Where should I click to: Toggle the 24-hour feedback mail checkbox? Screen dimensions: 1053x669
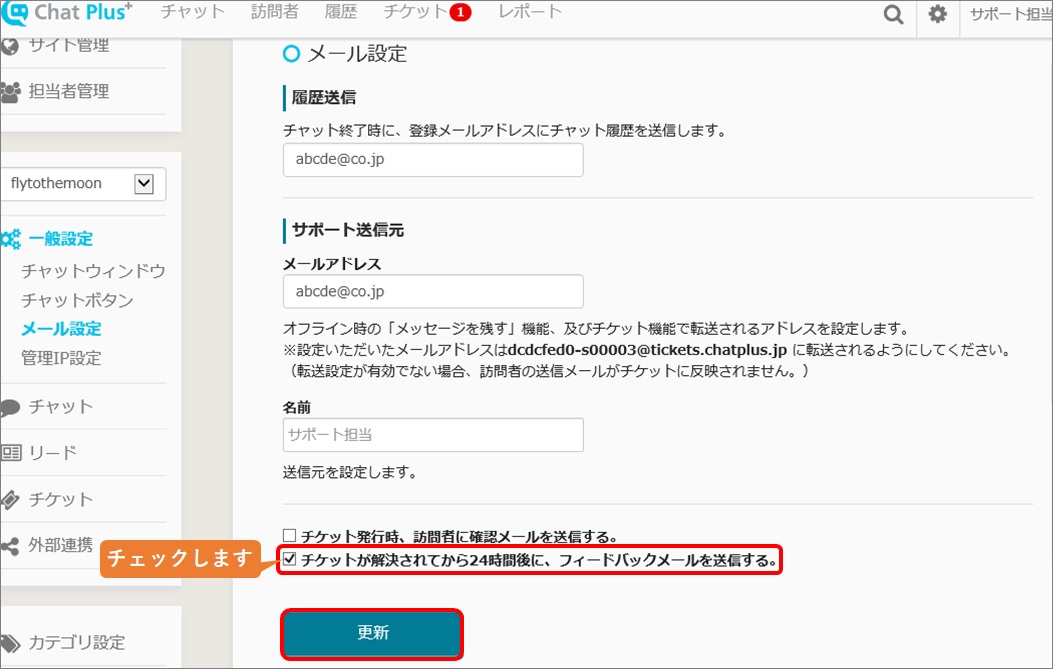(289, 559)
